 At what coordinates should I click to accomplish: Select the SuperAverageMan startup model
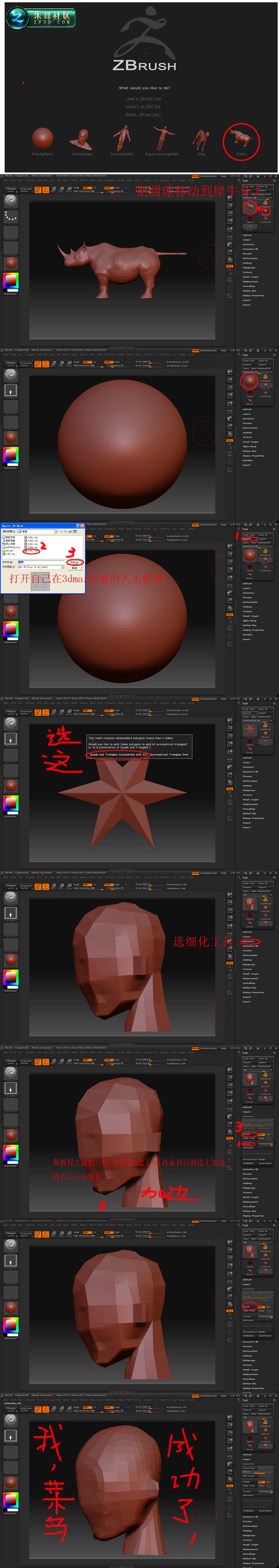tap(162, 138)
